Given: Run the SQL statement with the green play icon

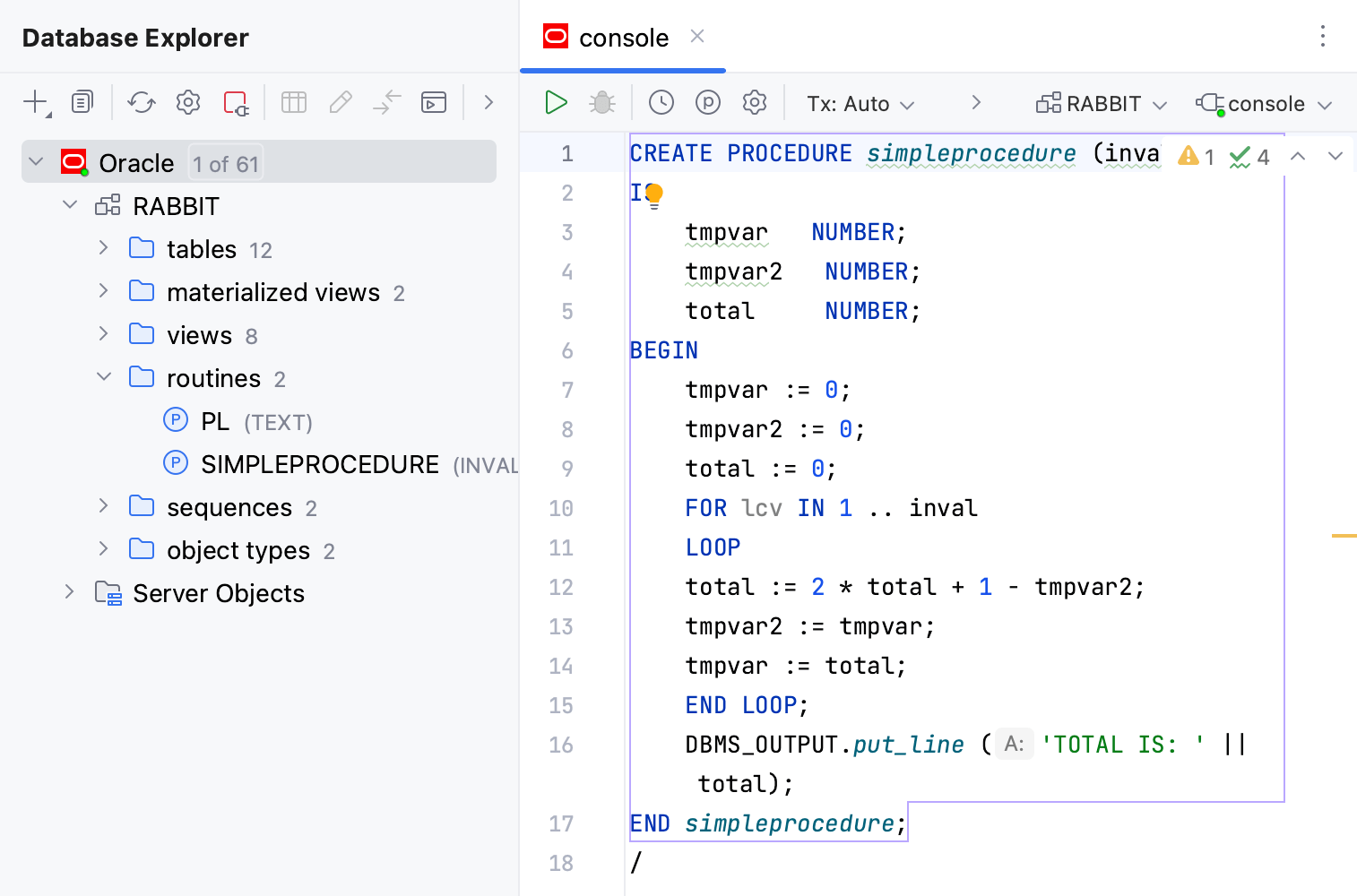Looking at the screenshot, I should [x=556, y=102].
